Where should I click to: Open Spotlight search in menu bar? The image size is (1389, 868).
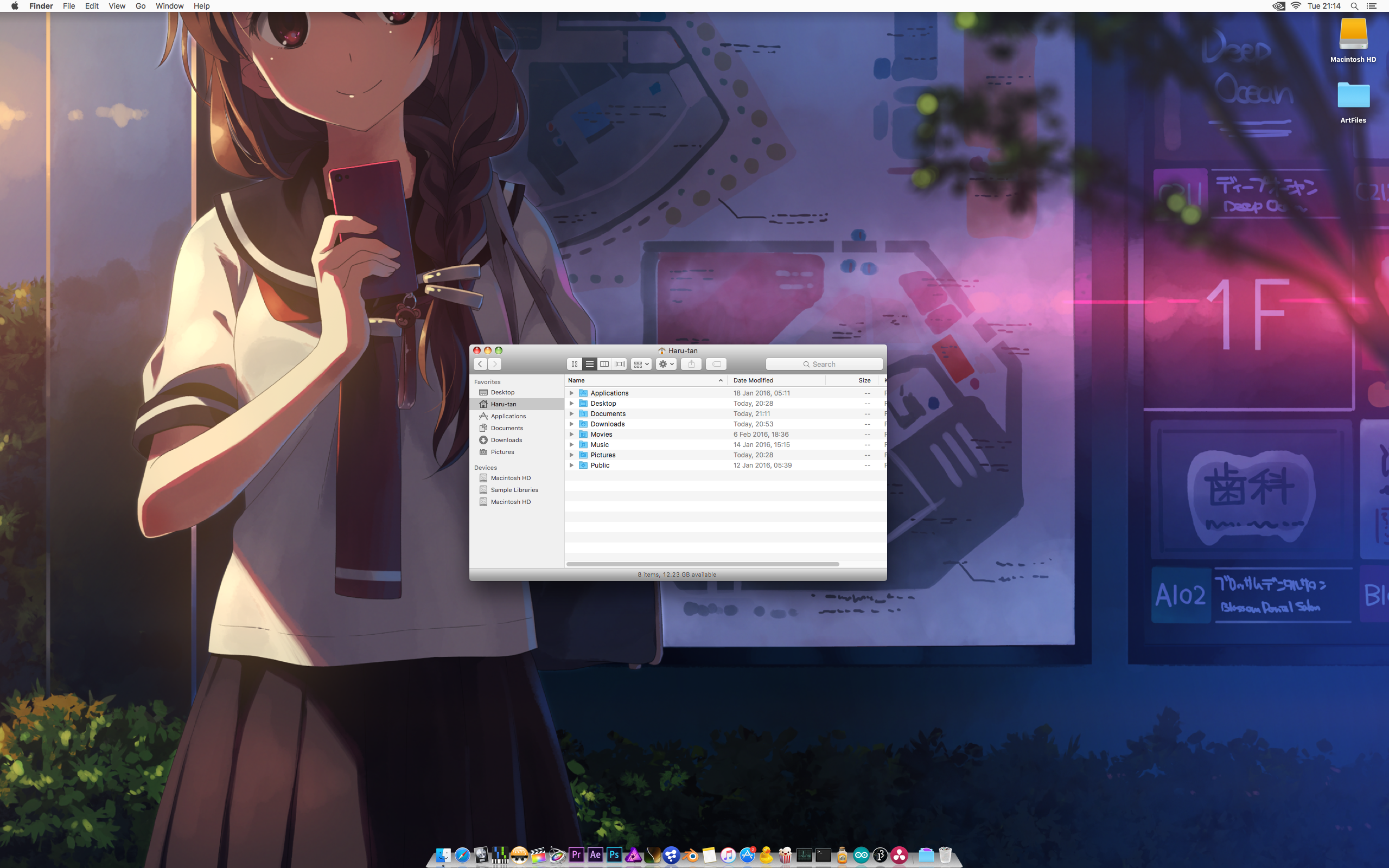tap(1354, 7)
